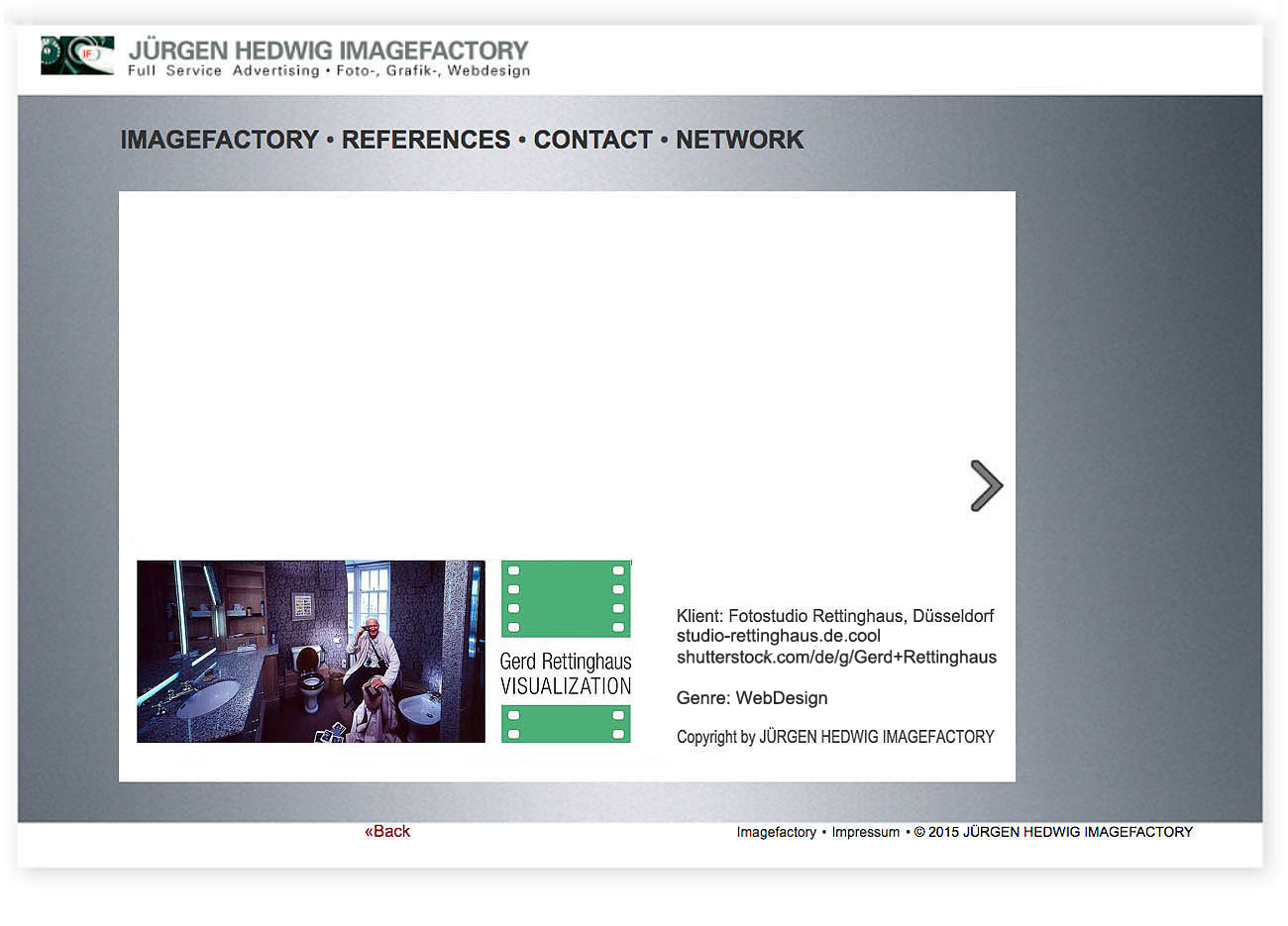Open the Imagefactory footer link
Screen dimensions: 1288x926
coord(776,832)
